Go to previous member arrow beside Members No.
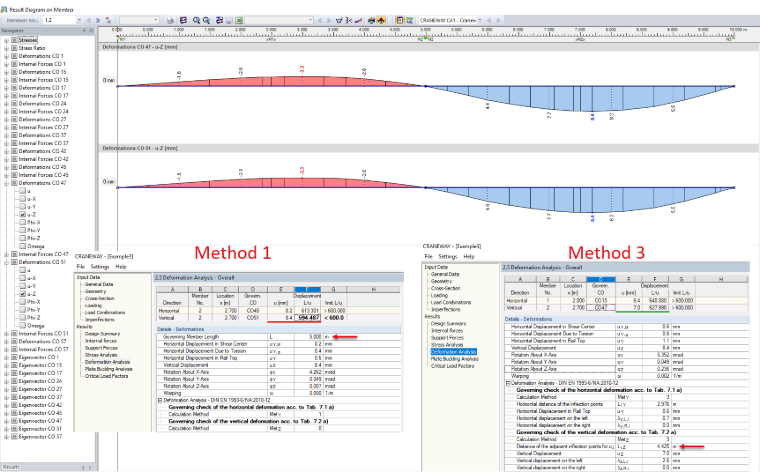 pyautogui.click(x=89, y=20)
